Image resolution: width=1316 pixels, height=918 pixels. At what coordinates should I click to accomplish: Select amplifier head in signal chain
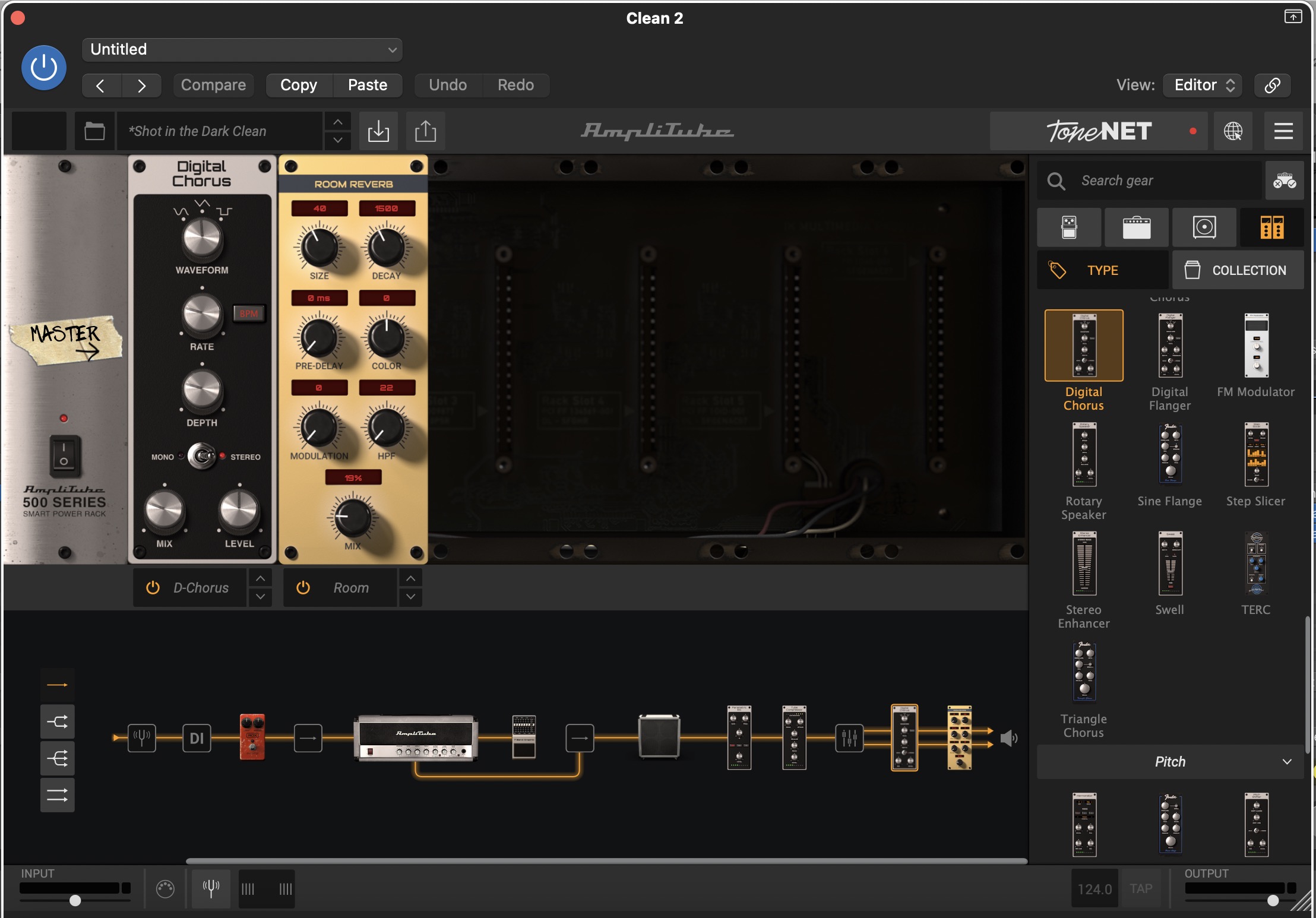(416, 738)
